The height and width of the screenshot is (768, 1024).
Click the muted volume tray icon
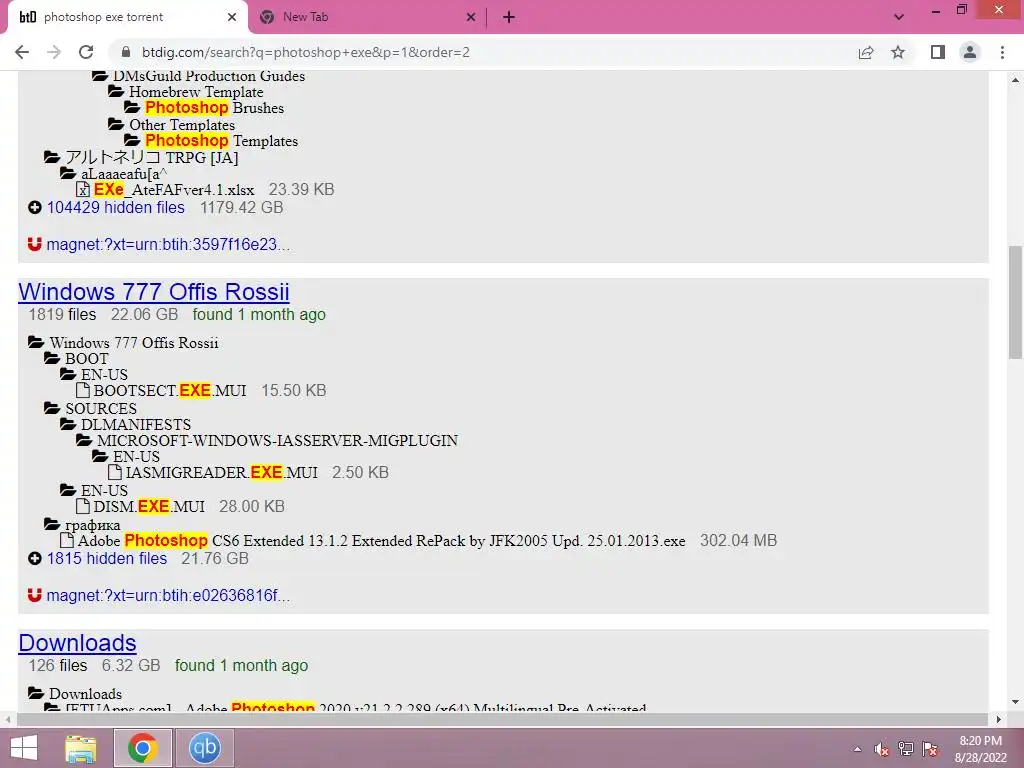tap(882, 749)
